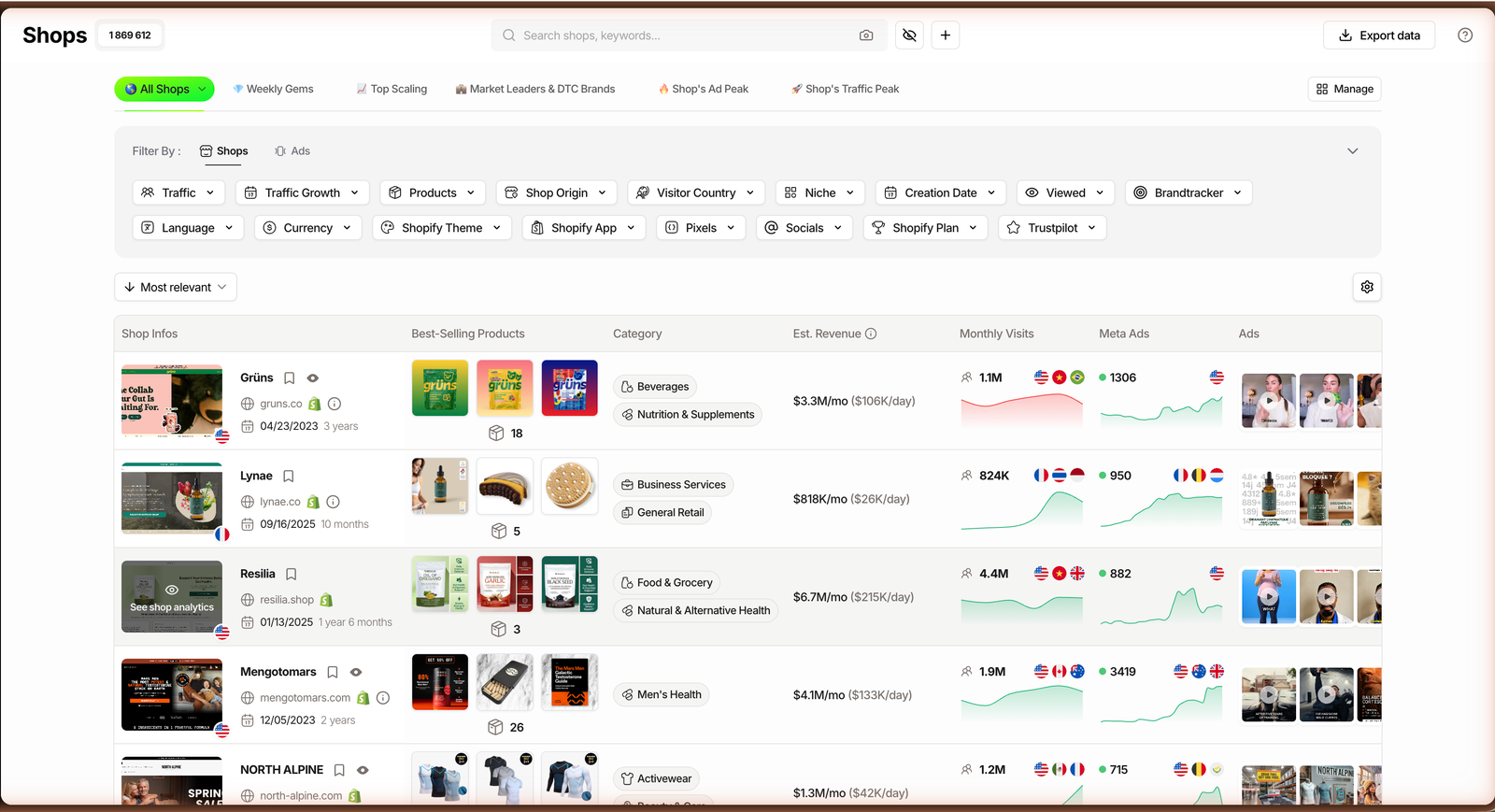The image size is (1495, 812).
Task: Switch filter mode to Shops
Action: (x=223, y=151)
